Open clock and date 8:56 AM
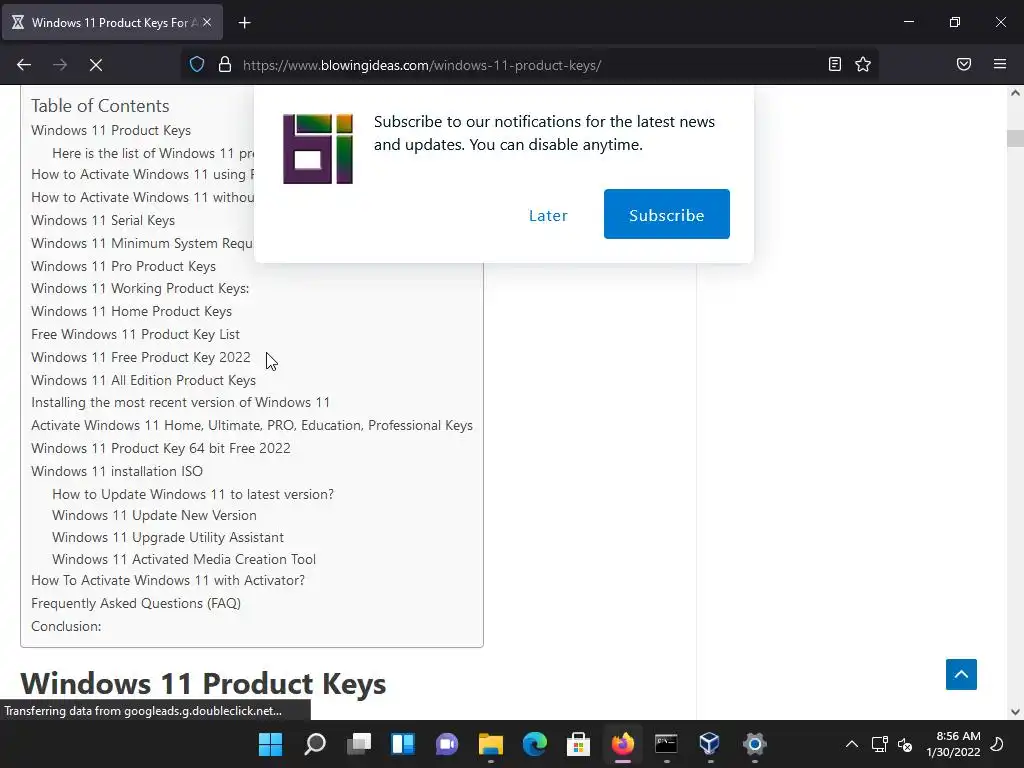Viewport: 1024px width, 768px height. 953,744
